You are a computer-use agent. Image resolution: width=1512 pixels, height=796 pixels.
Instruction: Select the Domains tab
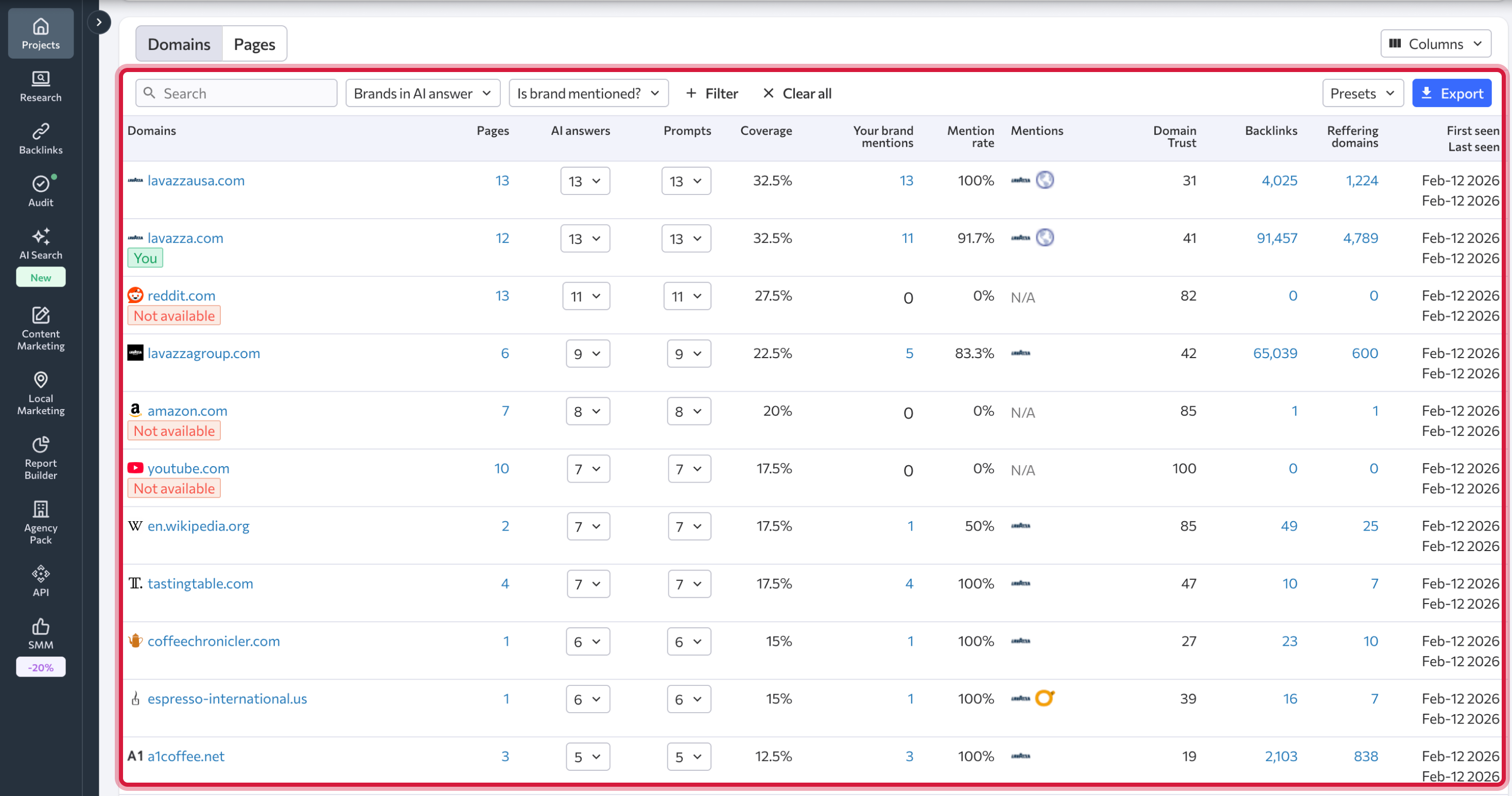pyautogui.click(x=179, y=44)
